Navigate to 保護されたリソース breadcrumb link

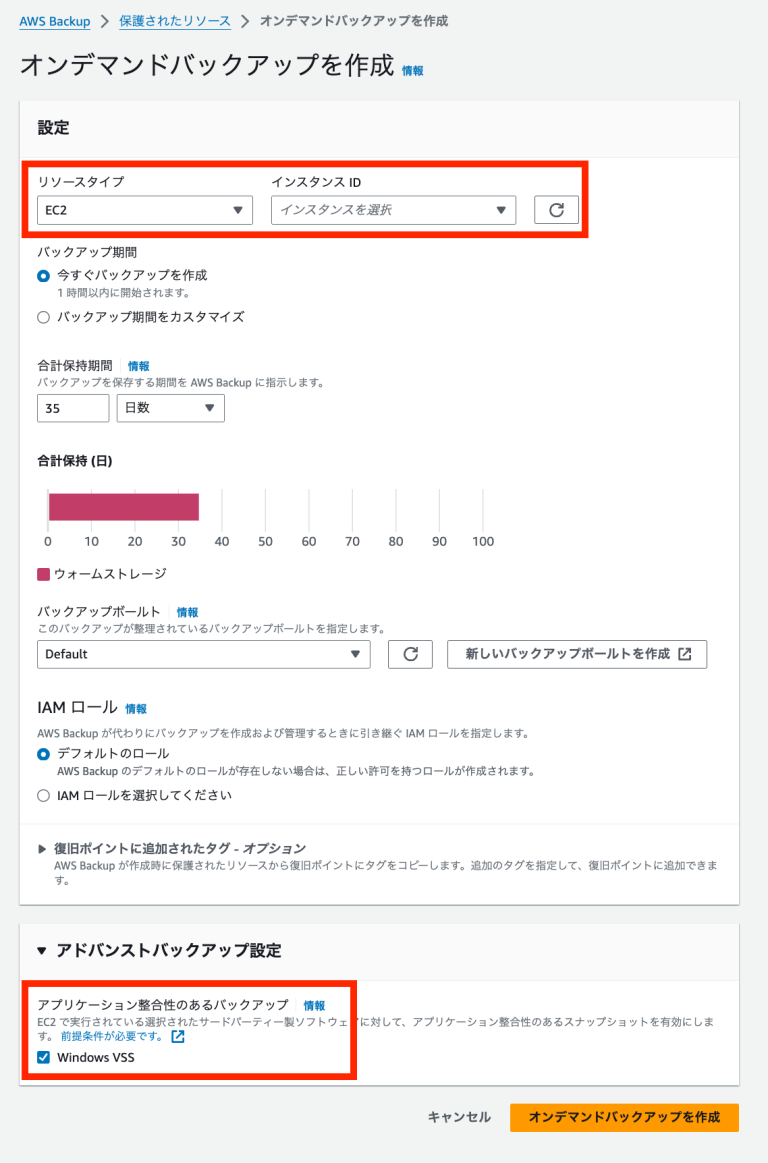(175, 18)
